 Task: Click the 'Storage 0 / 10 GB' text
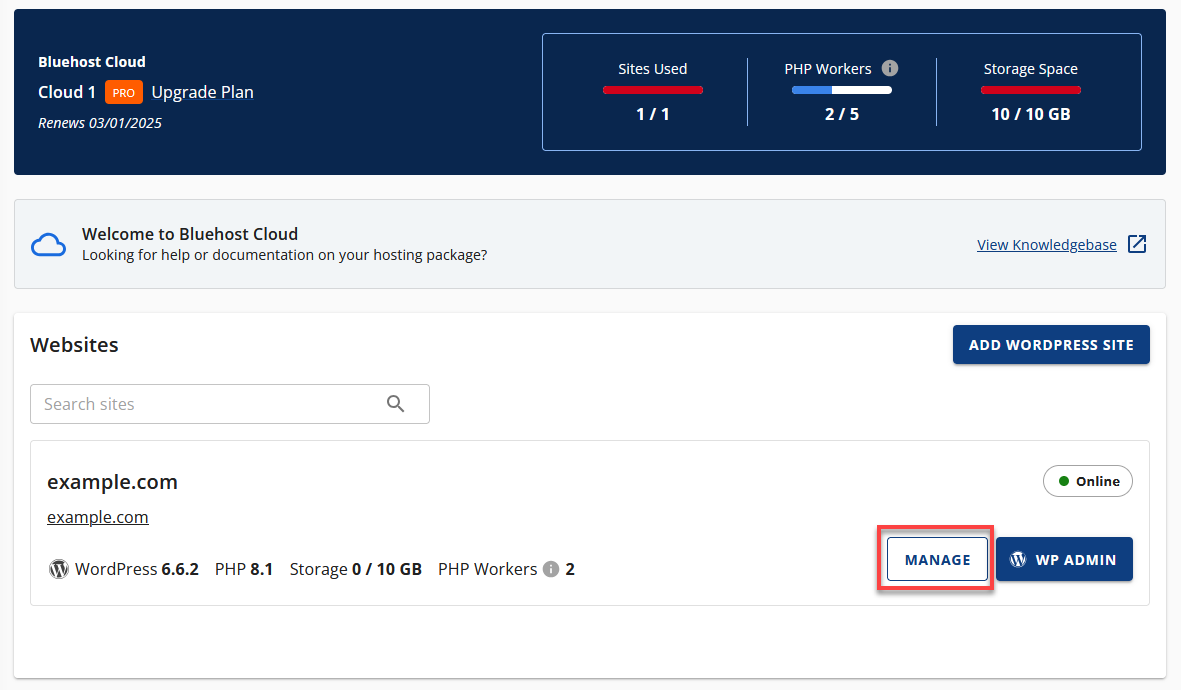pyautogui.click(x=356, y=569)
